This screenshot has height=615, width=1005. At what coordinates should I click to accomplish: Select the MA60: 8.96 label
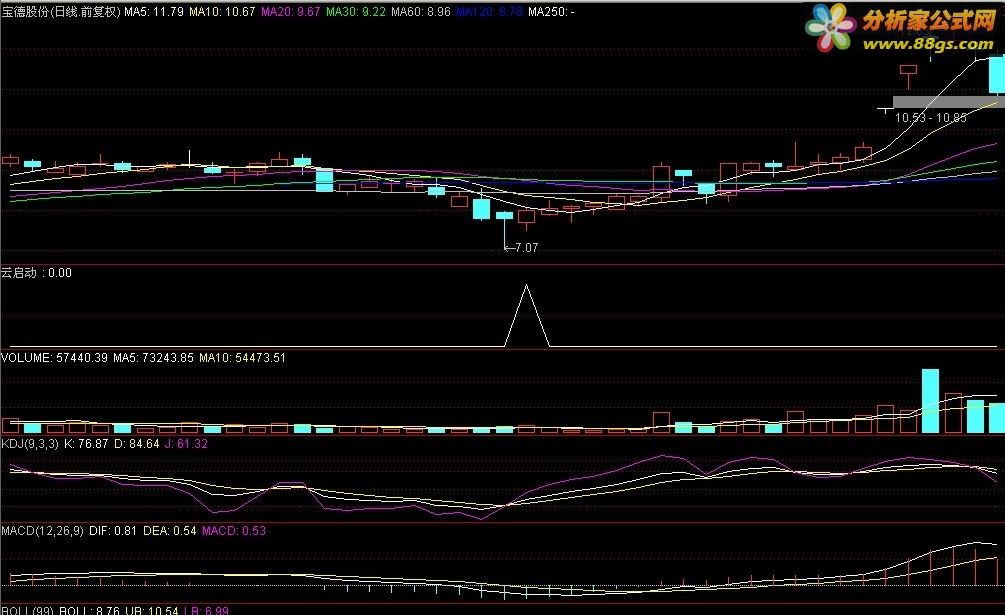(421, 12)
